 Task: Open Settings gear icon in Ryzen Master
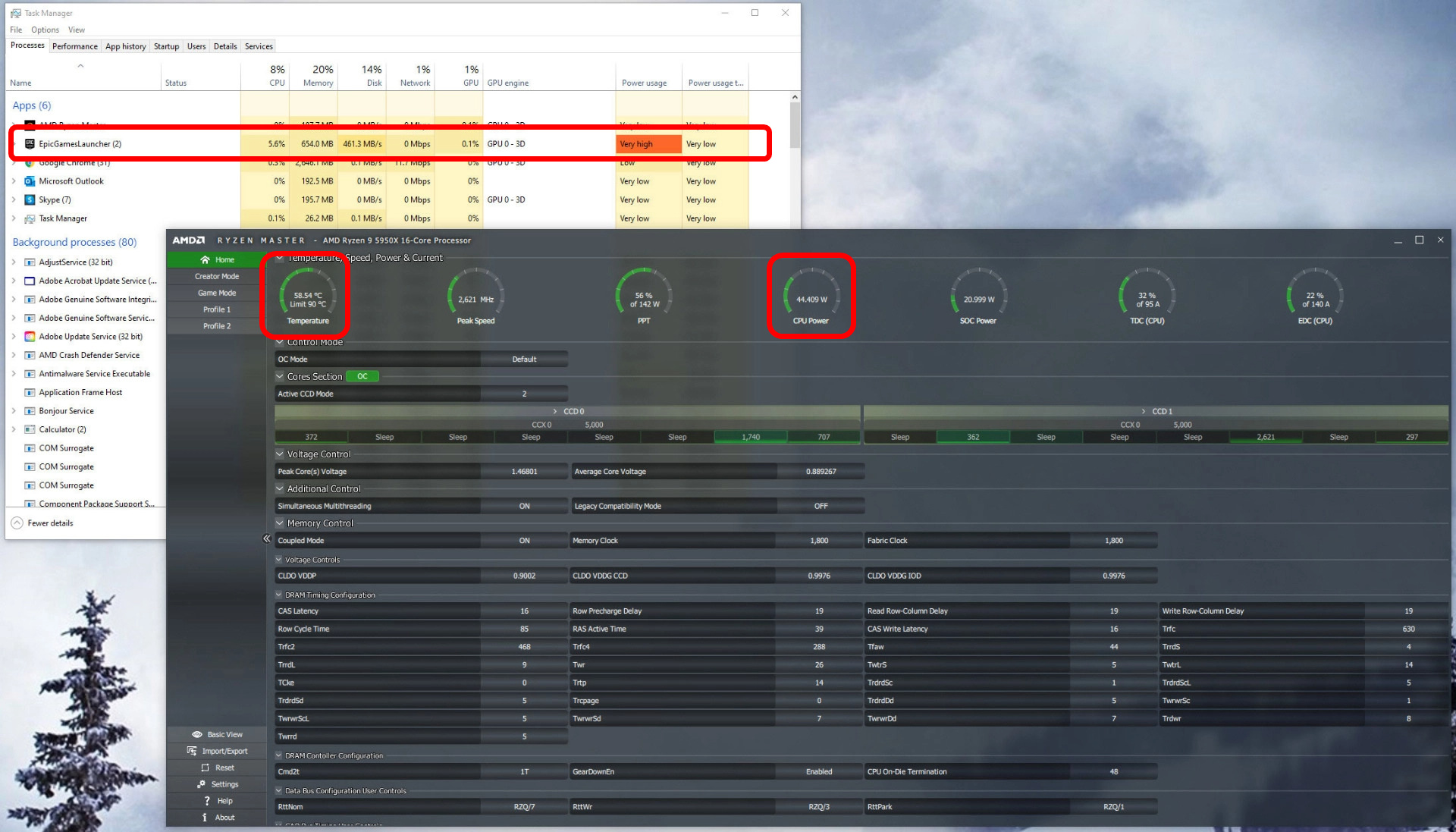(x=201, y=784)
